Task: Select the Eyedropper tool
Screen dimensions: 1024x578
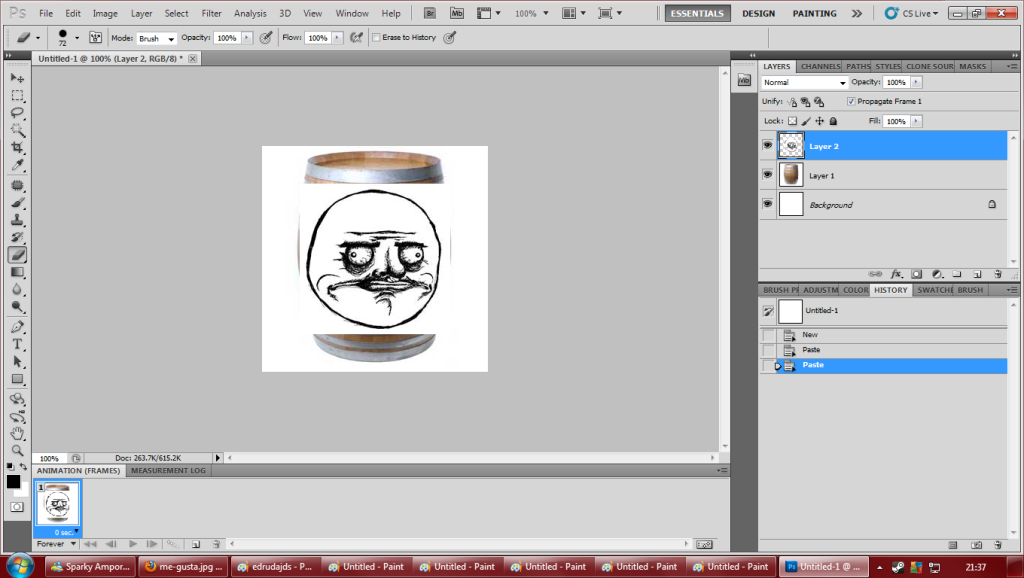Action: (x=17, y=165)
